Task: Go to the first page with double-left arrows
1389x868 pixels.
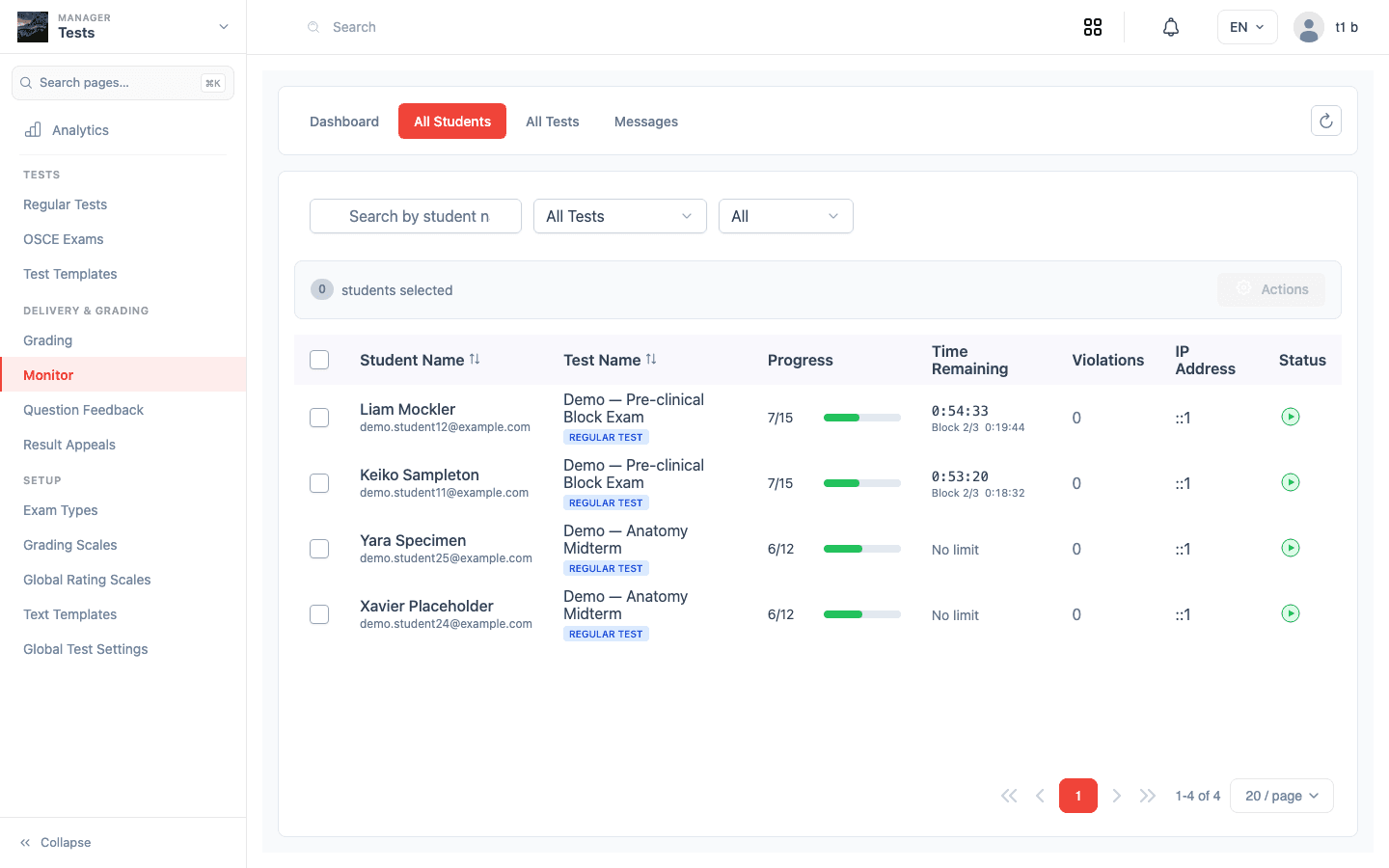Action: [1009, 796]
